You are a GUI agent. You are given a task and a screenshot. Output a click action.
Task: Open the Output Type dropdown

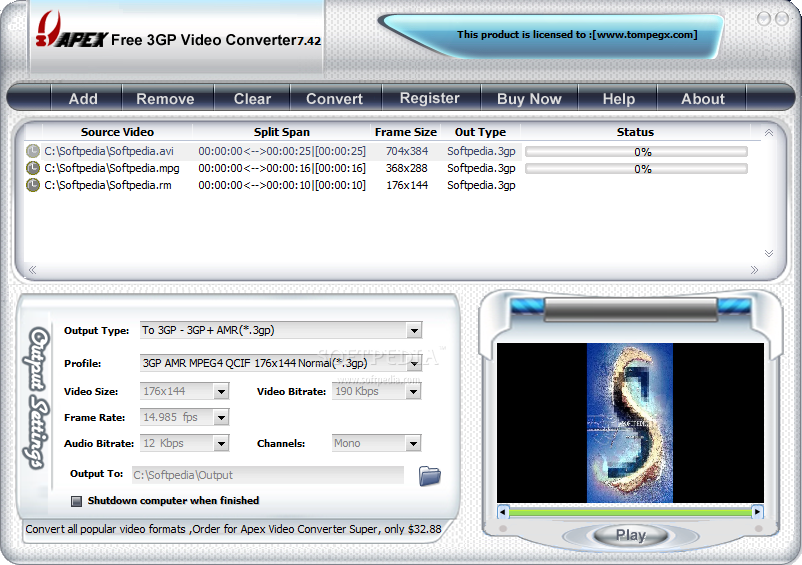414,331
